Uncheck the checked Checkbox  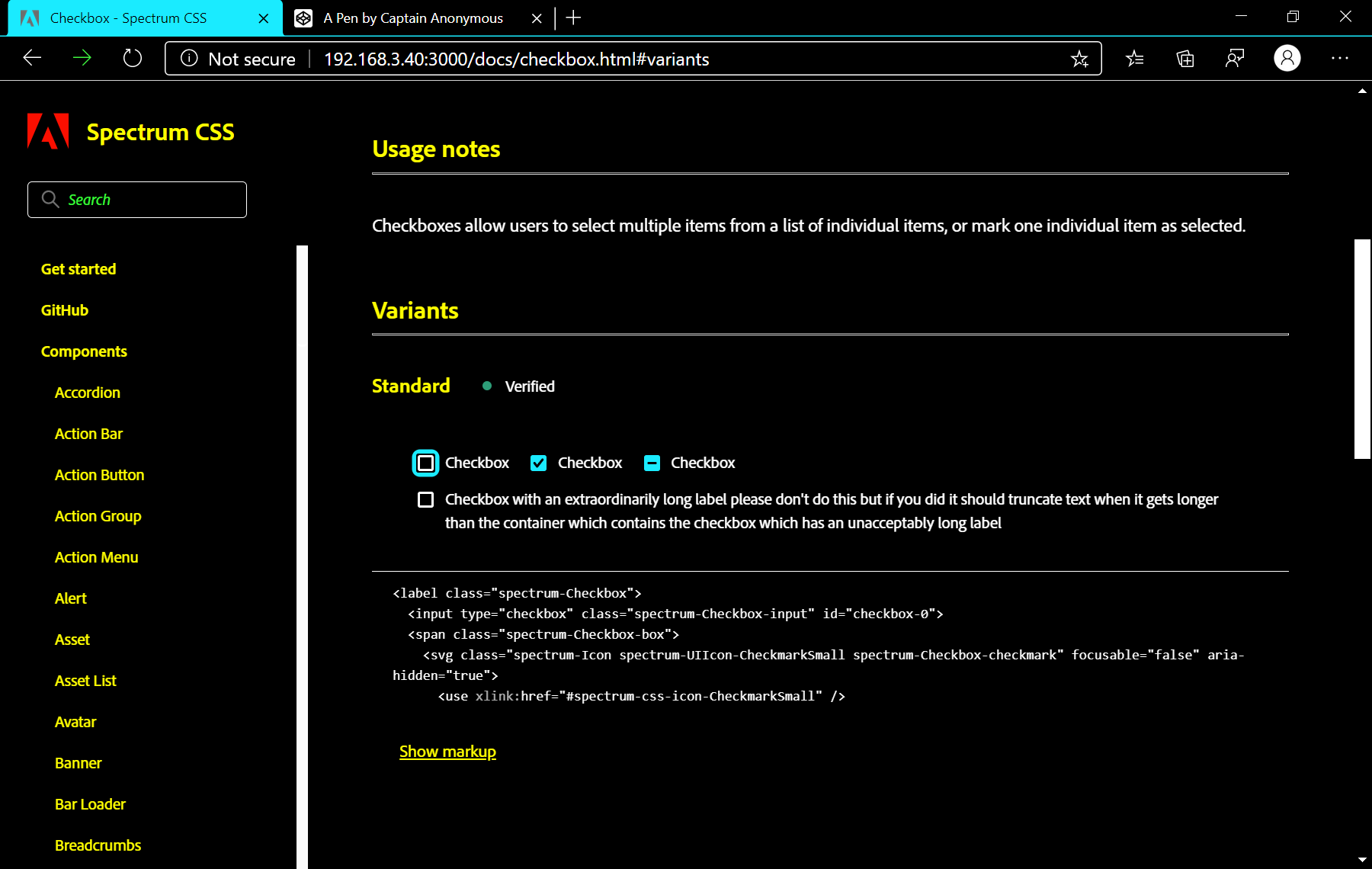(x=539, y=463)
